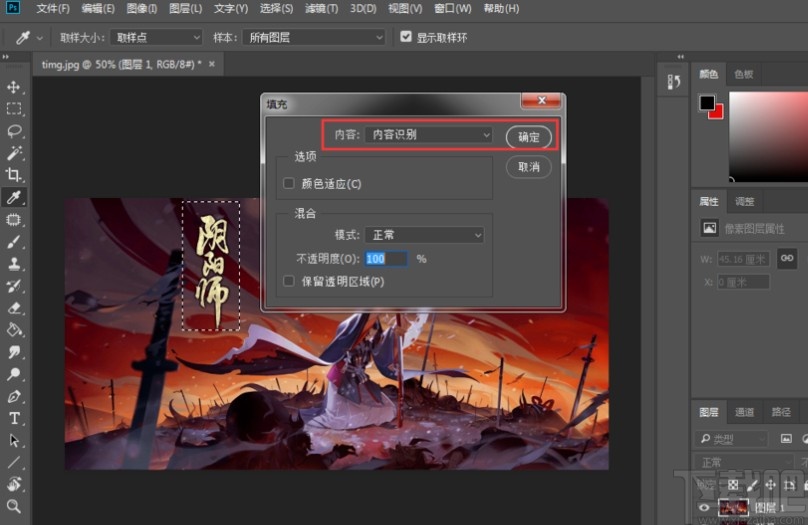The height and width of the screenshot is (525, 808).
Task: Switch to the 路径 tab
Action: point(781,412)
